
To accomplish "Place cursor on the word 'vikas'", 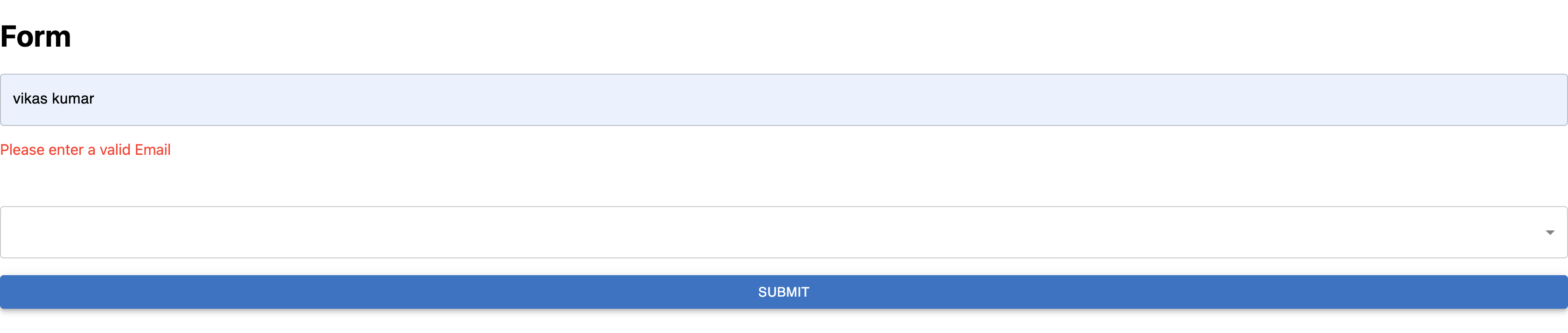I will point(30,98).
